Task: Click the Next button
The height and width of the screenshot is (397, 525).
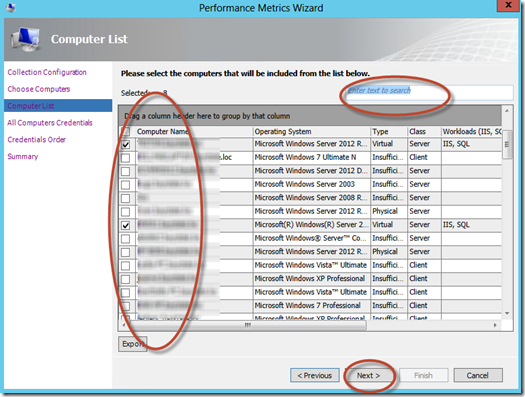Action: point(368,376)
